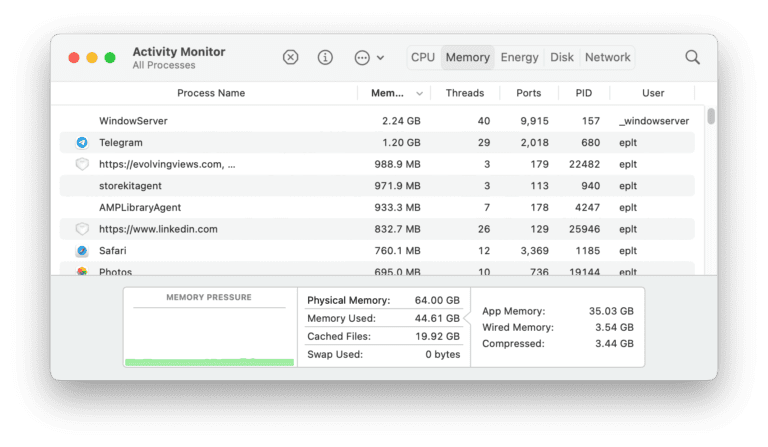Zoom the window with the green button
Image resolution: width=768 pixels, height=447 pixels.
(x=110, y=58)
